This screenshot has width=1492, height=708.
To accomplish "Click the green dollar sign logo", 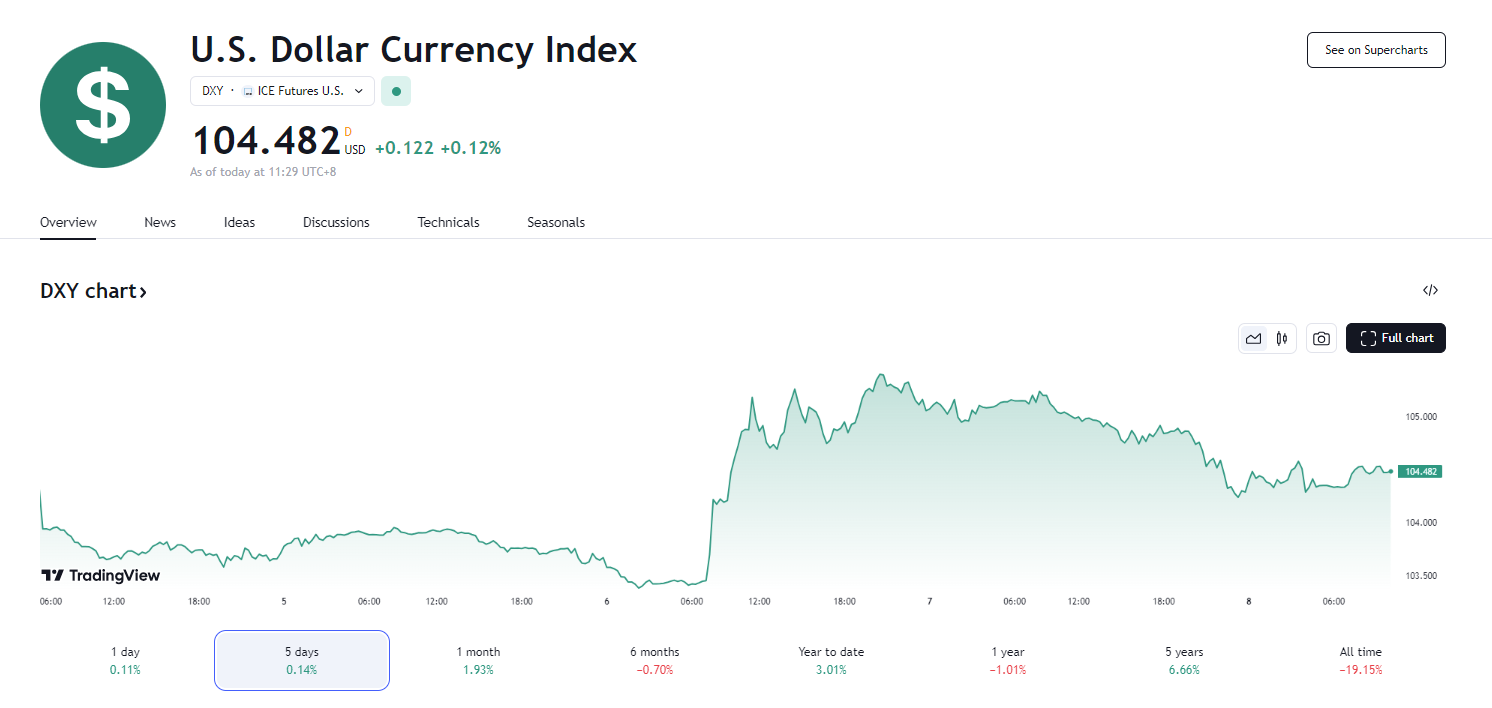I will click(x=103, y=105).
